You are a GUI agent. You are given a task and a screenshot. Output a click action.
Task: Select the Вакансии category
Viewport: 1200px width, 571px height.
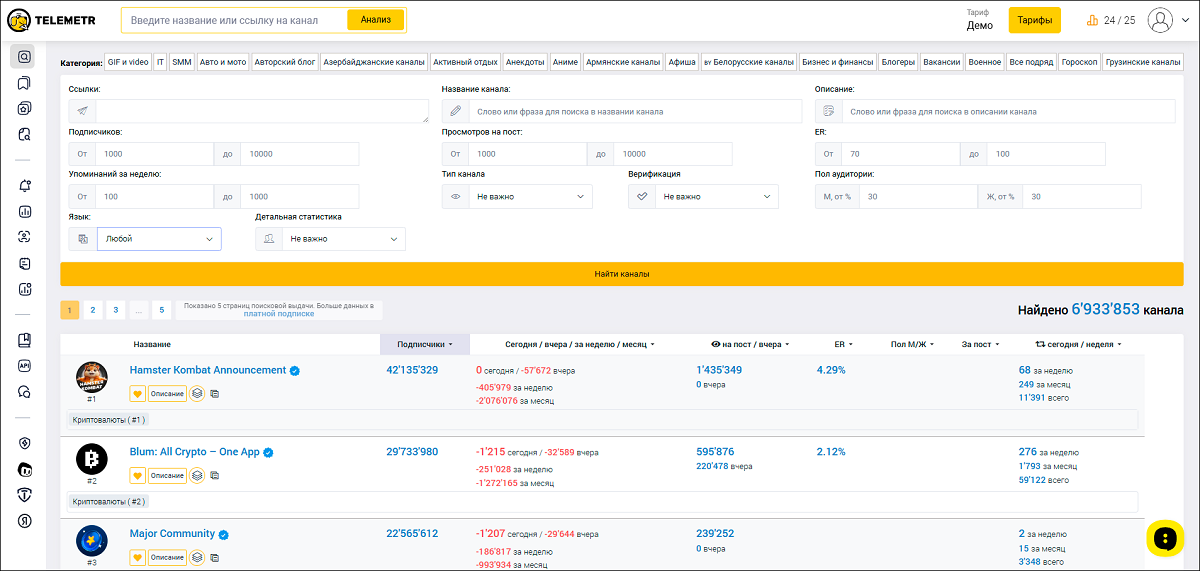[942, 62]
